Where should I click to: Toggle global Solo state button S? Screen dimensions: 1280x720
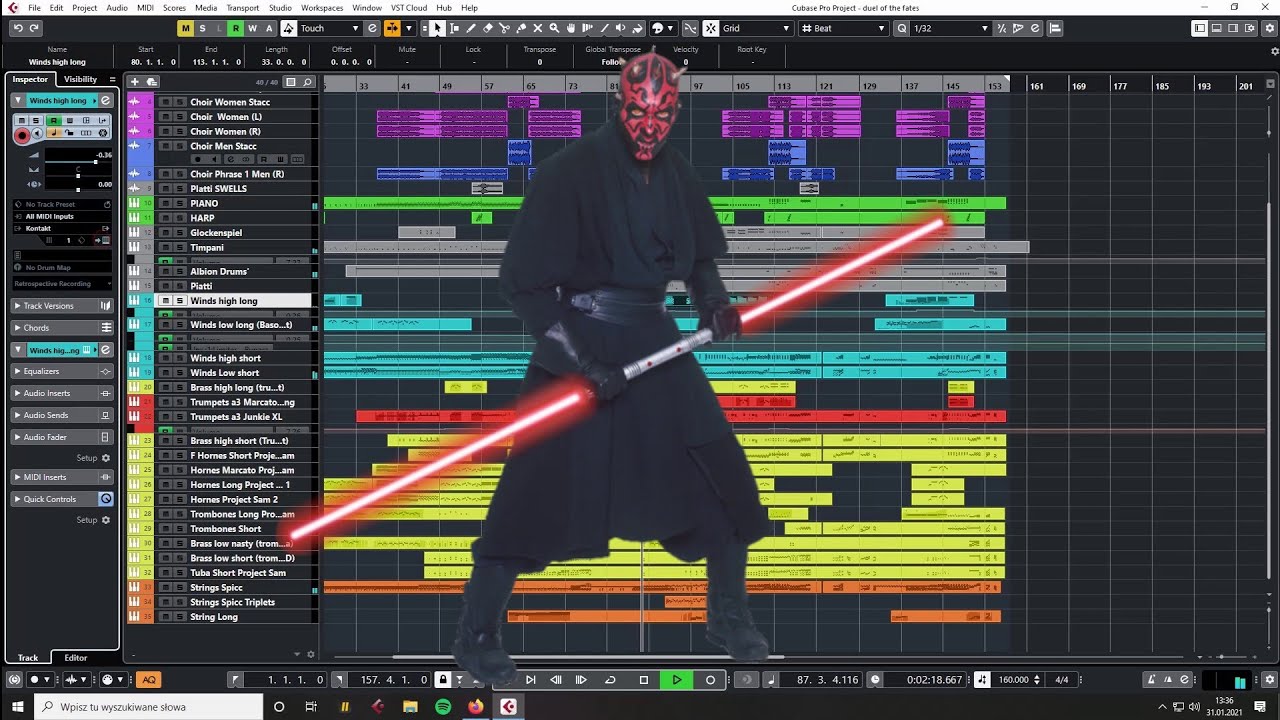pos(202,28)
